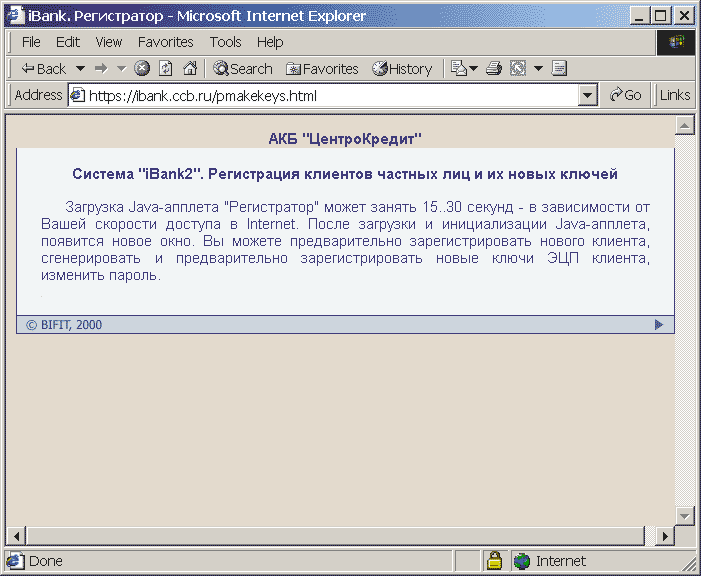
Task: Click the horizontal scrollbar left arrow
Action: (17, 536)
